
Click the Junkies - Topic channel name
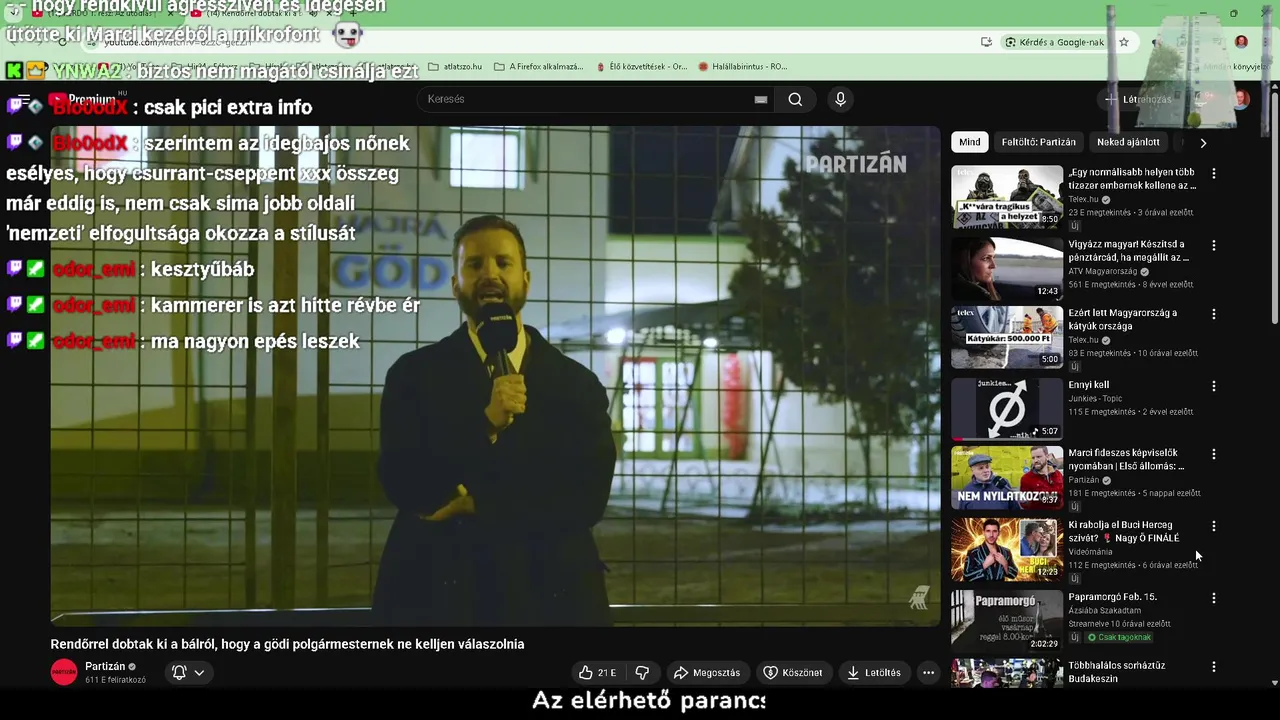(1097, 399)
